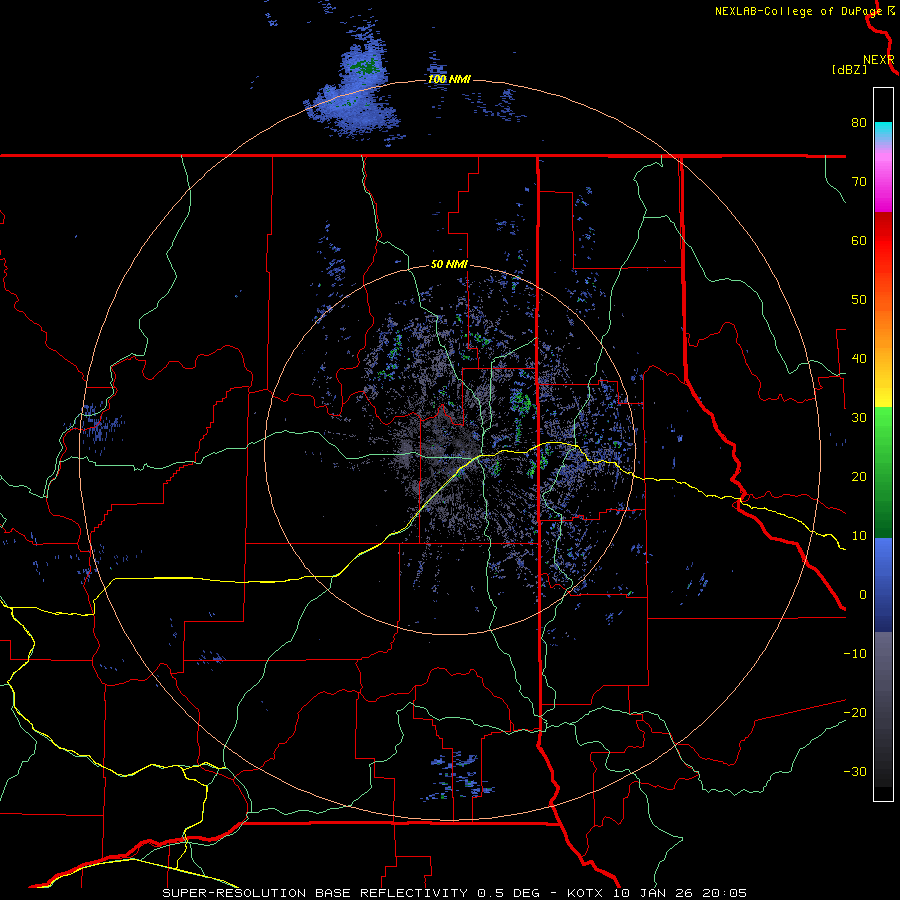Click the blue echo cluster at bottom center
This screenshot has height=900, width=900.
(458, 776)
